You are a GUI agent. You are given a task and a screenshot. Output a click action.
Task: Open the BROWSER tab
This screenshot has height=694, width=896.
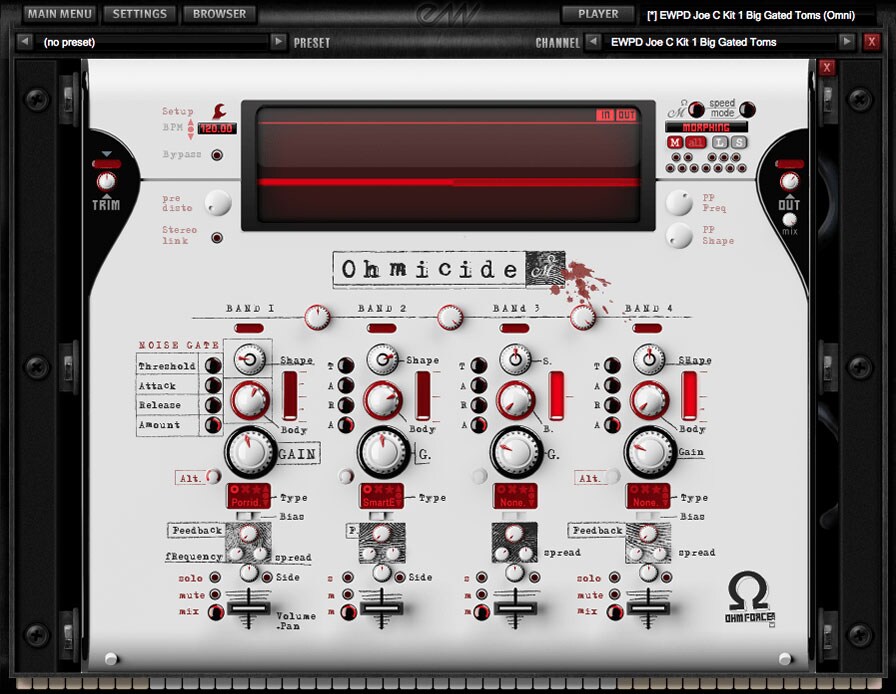tap(219, 14)
